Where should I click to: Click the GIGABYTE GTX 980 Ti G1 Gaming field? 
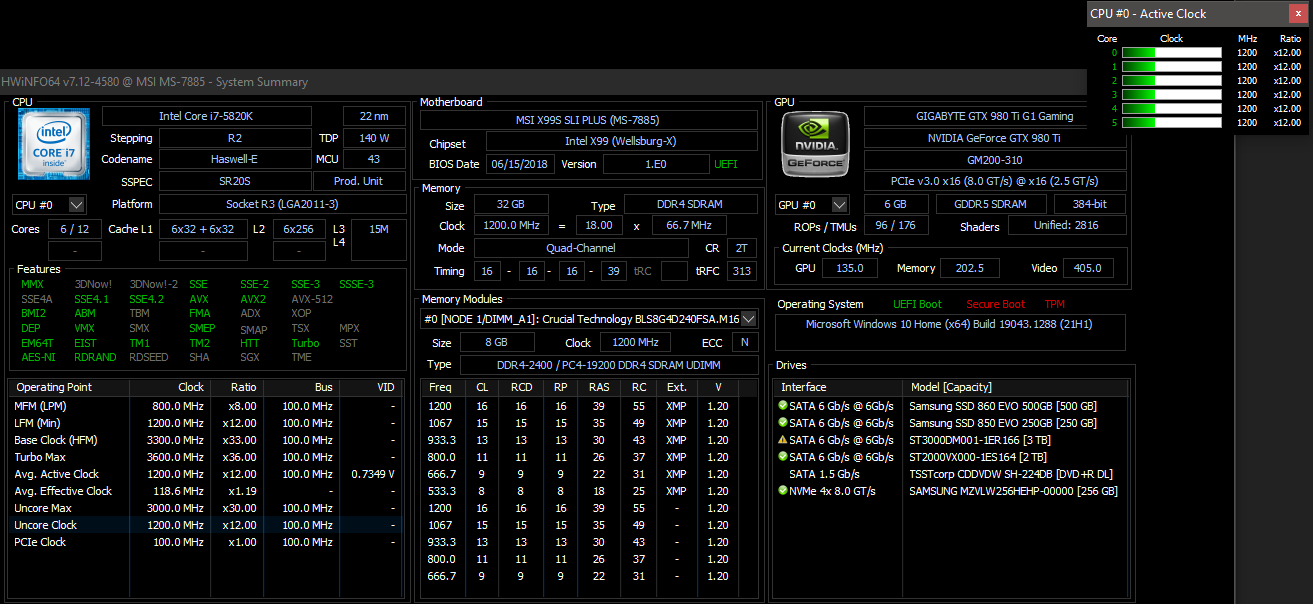[995, 116]
